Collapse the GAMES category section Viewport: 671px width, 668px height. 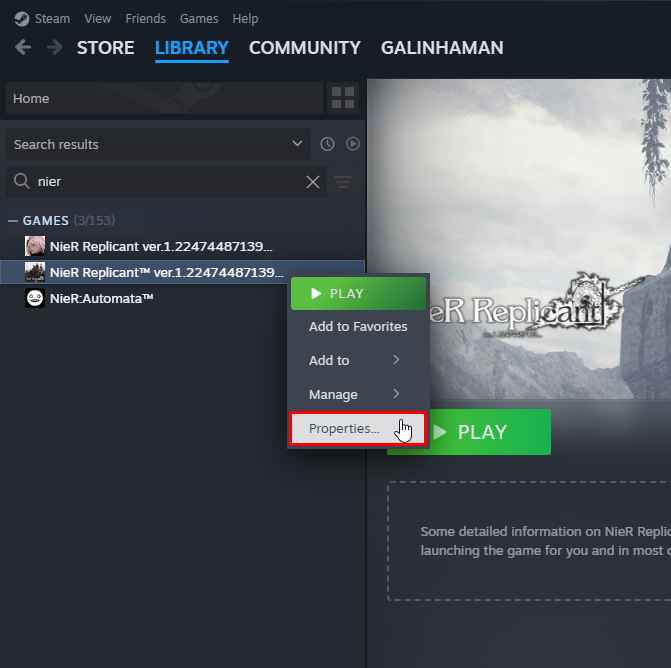tap(13, 220)
